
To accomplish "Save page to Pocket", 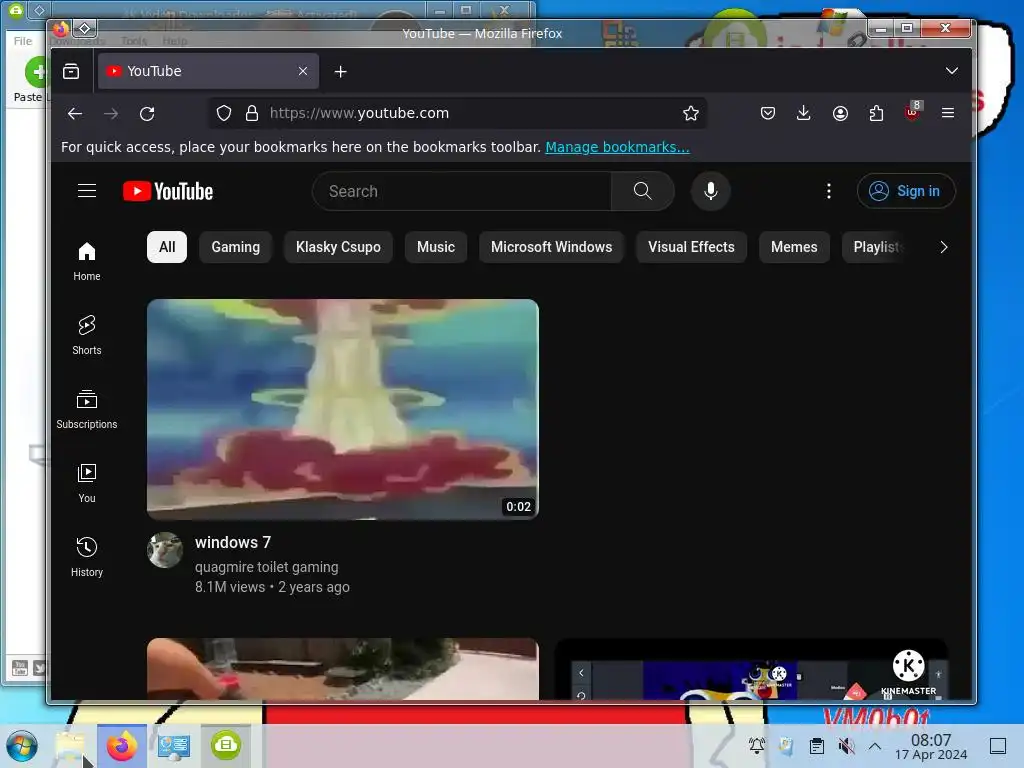I will [768, 114].
